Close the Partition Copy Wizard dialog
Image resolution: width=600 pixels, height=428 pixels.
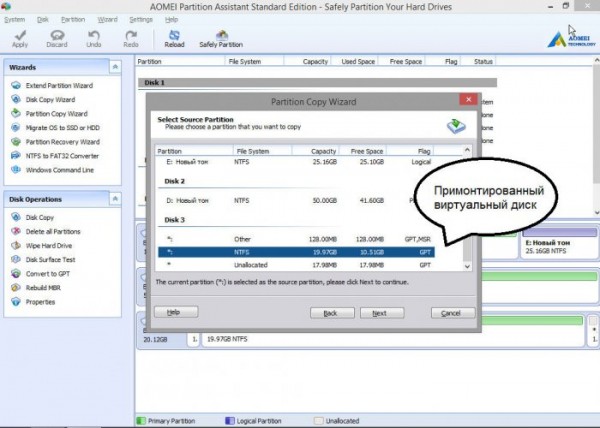pyautogui.click(x=468, y=100)
